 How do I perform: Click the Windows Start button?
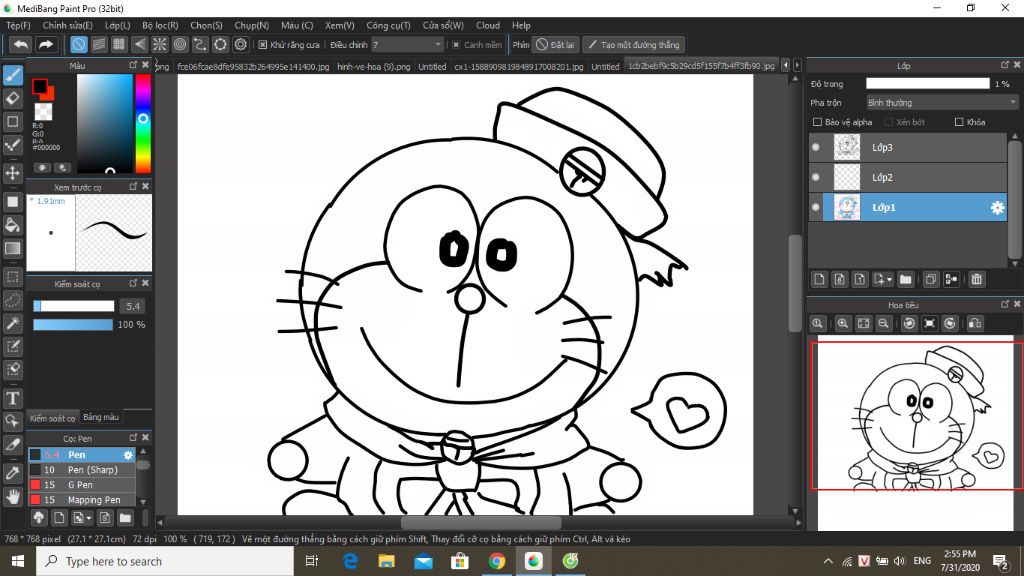click(x=18, y=561)
